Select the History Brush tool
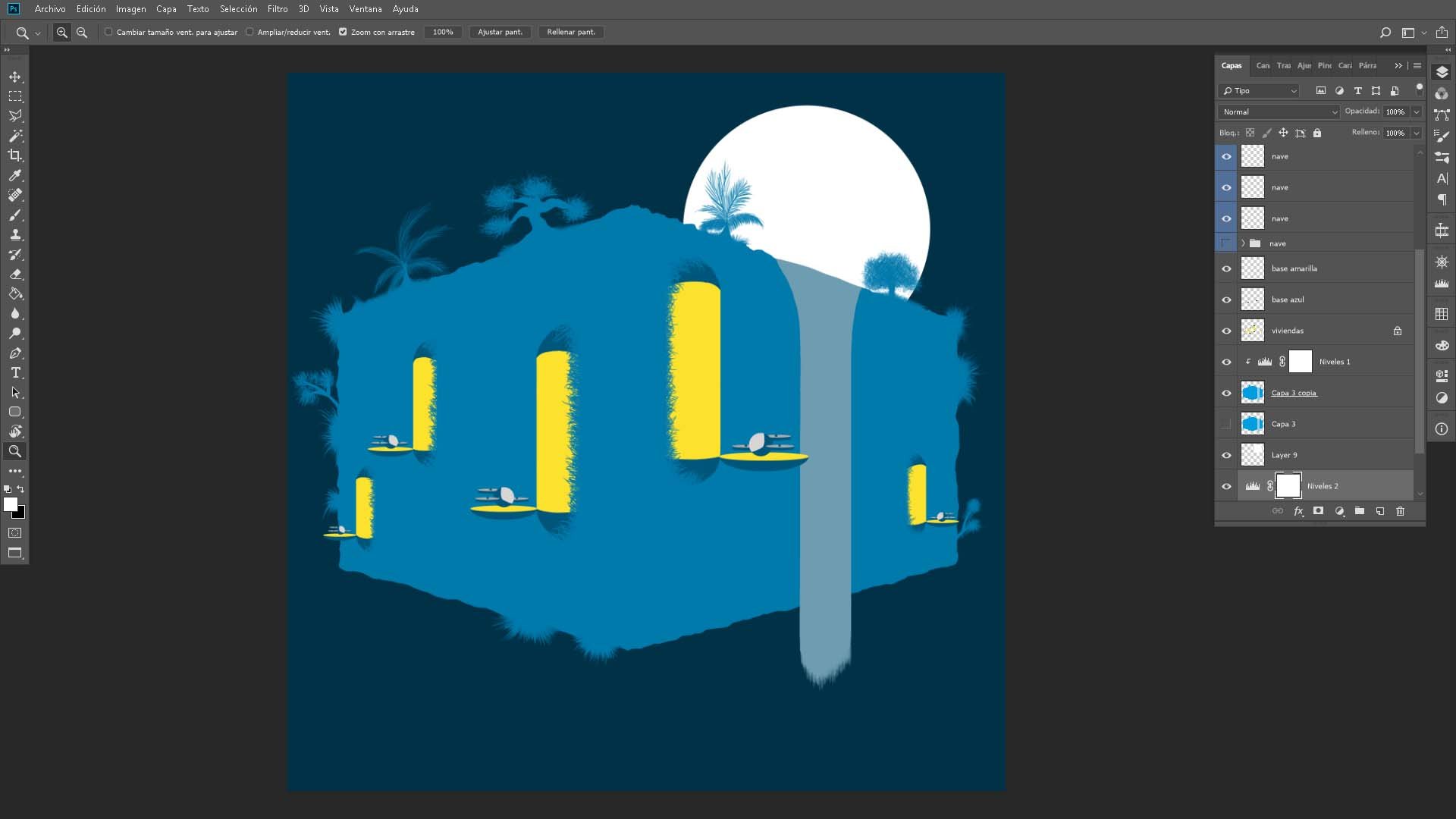This screenshot has height=819, width=1456. (15, 254)
